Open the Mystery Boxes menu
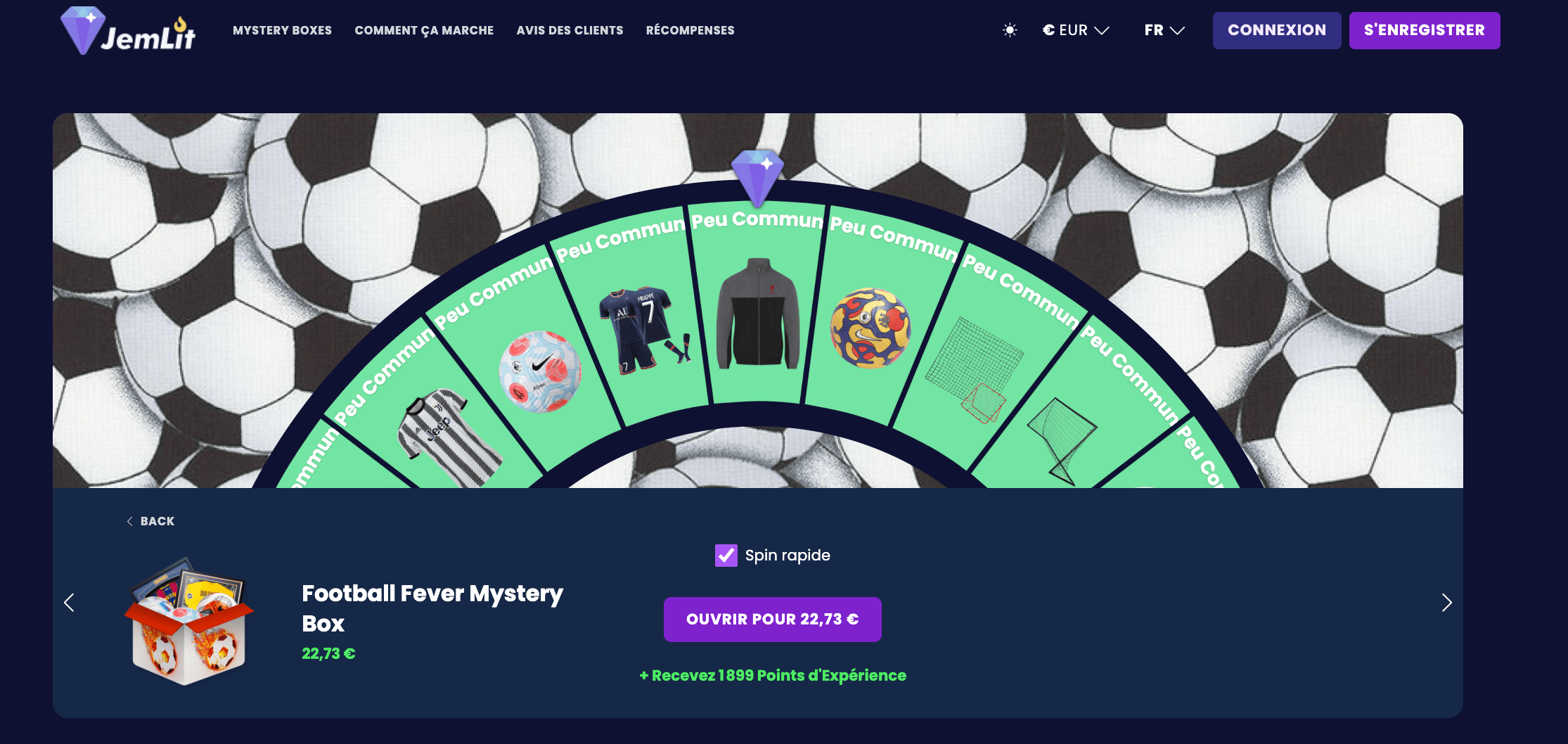 click(x=282, y=30)
